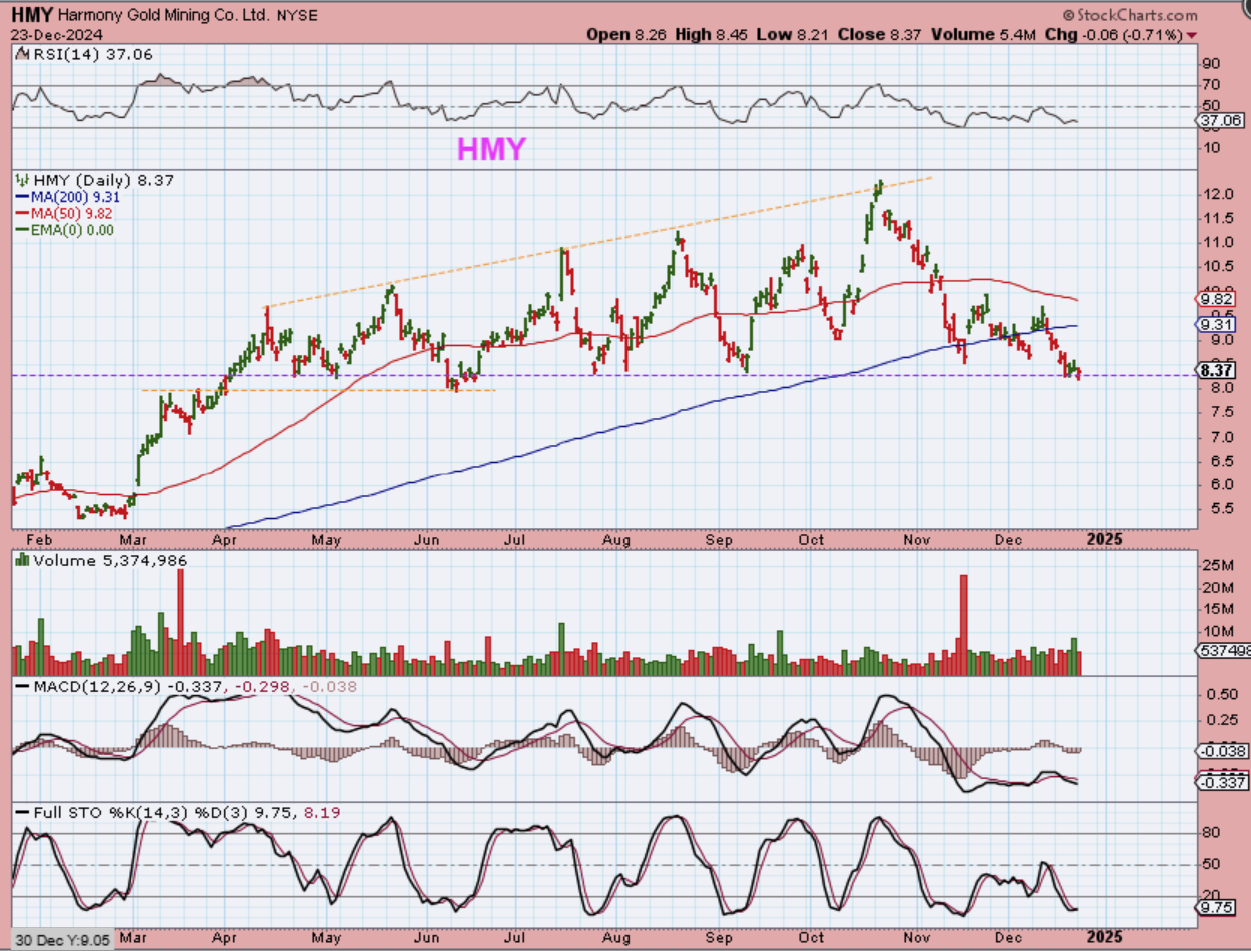Click the Jul label on price chart axis
Image resolution: width=1251 pixels, height=951 pixels.
pos(516,538)
